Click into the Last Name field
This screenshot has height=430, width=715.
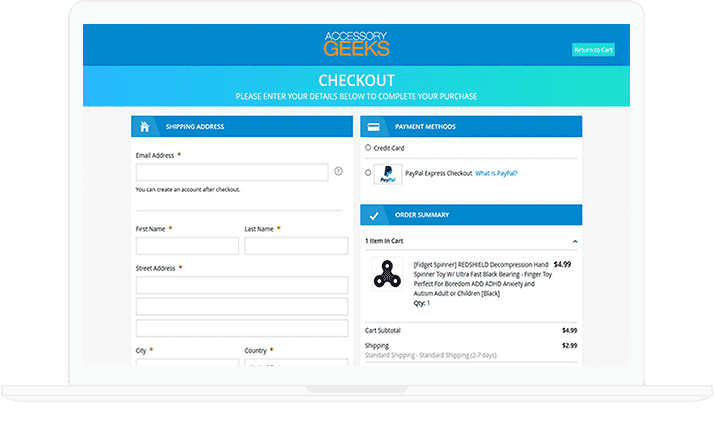[296, 246]
